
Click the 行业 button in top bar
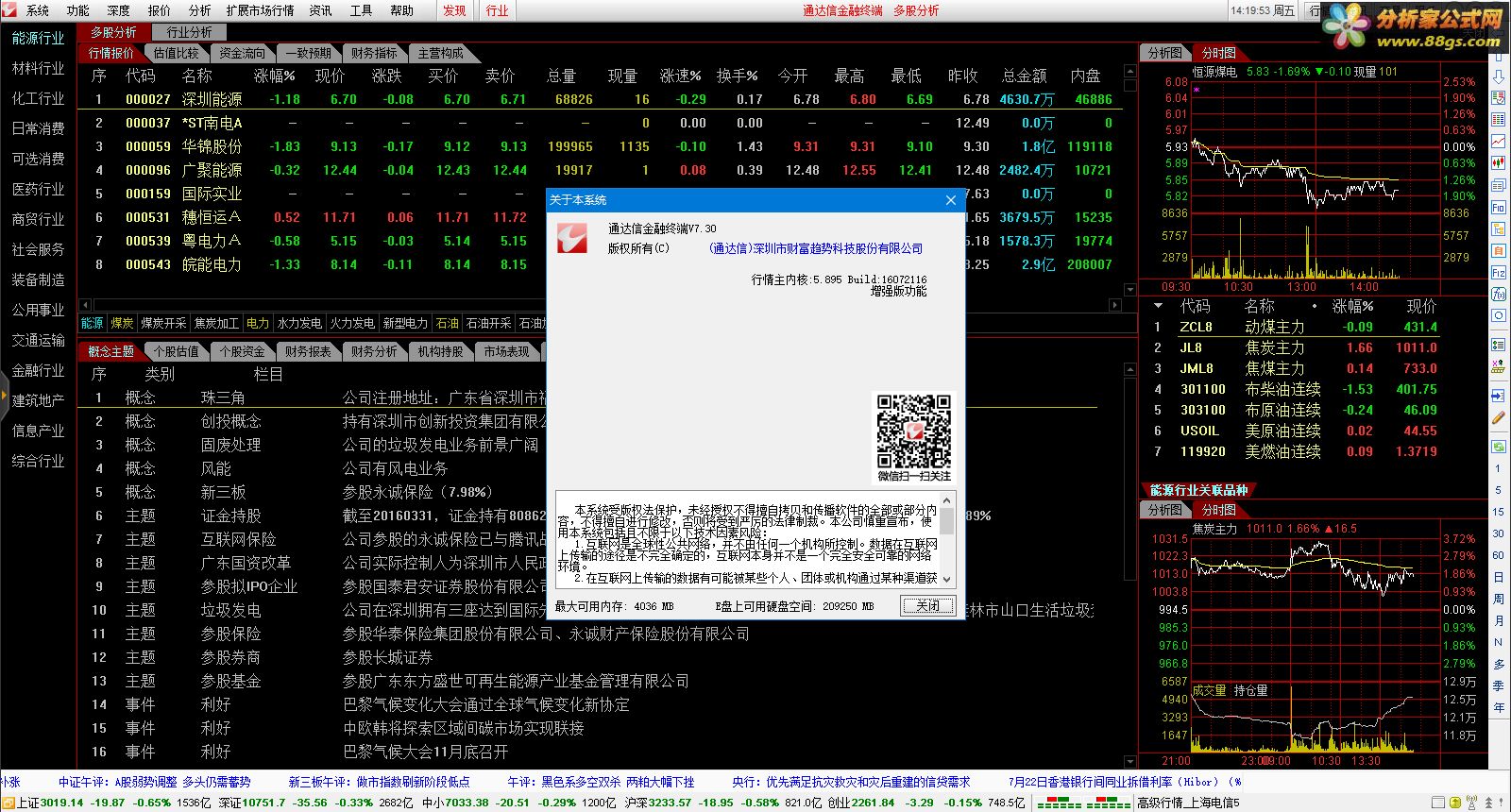(497, 10)
